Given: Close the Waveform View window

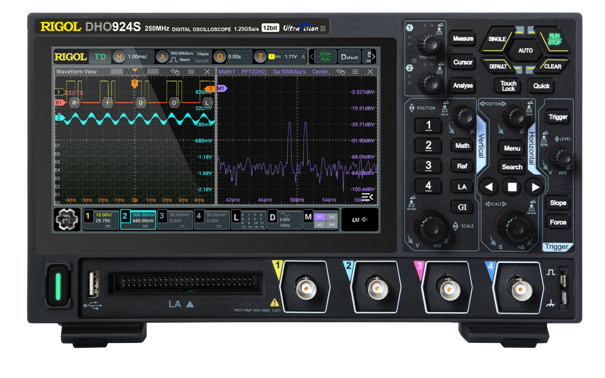Looking at the screenshot, I should pos(207,72).
